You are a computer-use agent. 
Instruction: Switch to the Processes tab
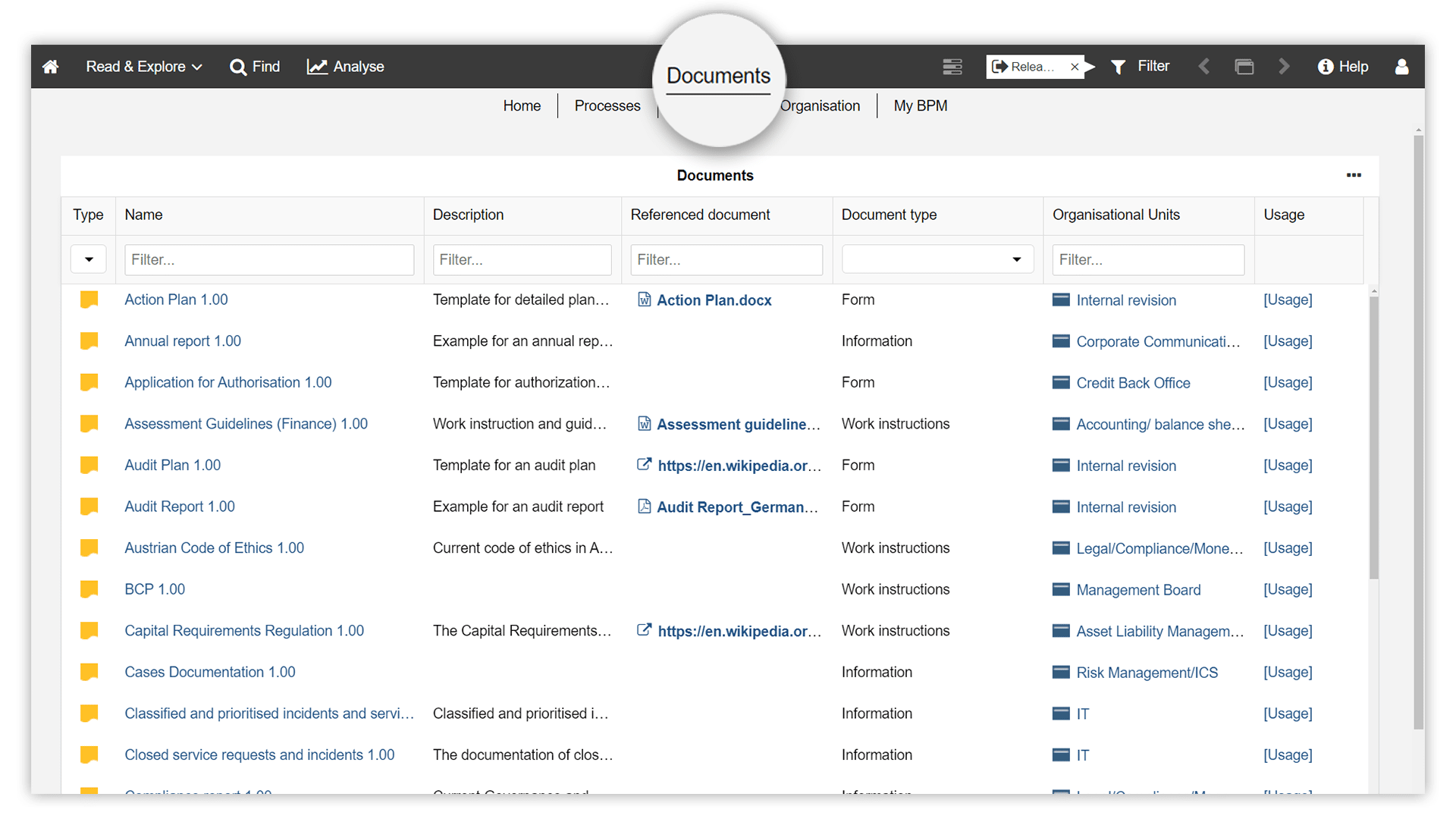[607, 105]
